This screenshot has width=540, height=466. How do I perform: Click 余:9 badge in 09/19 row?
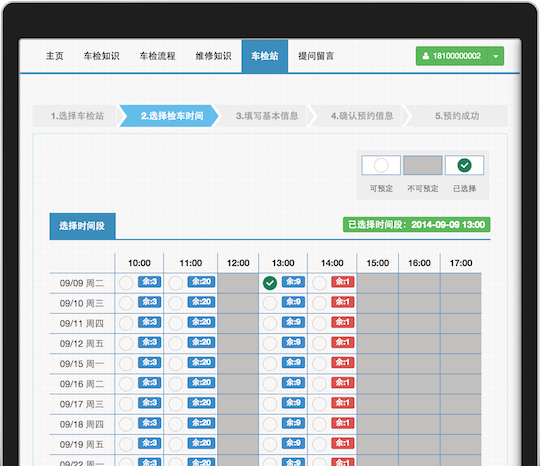coord(293,443)
